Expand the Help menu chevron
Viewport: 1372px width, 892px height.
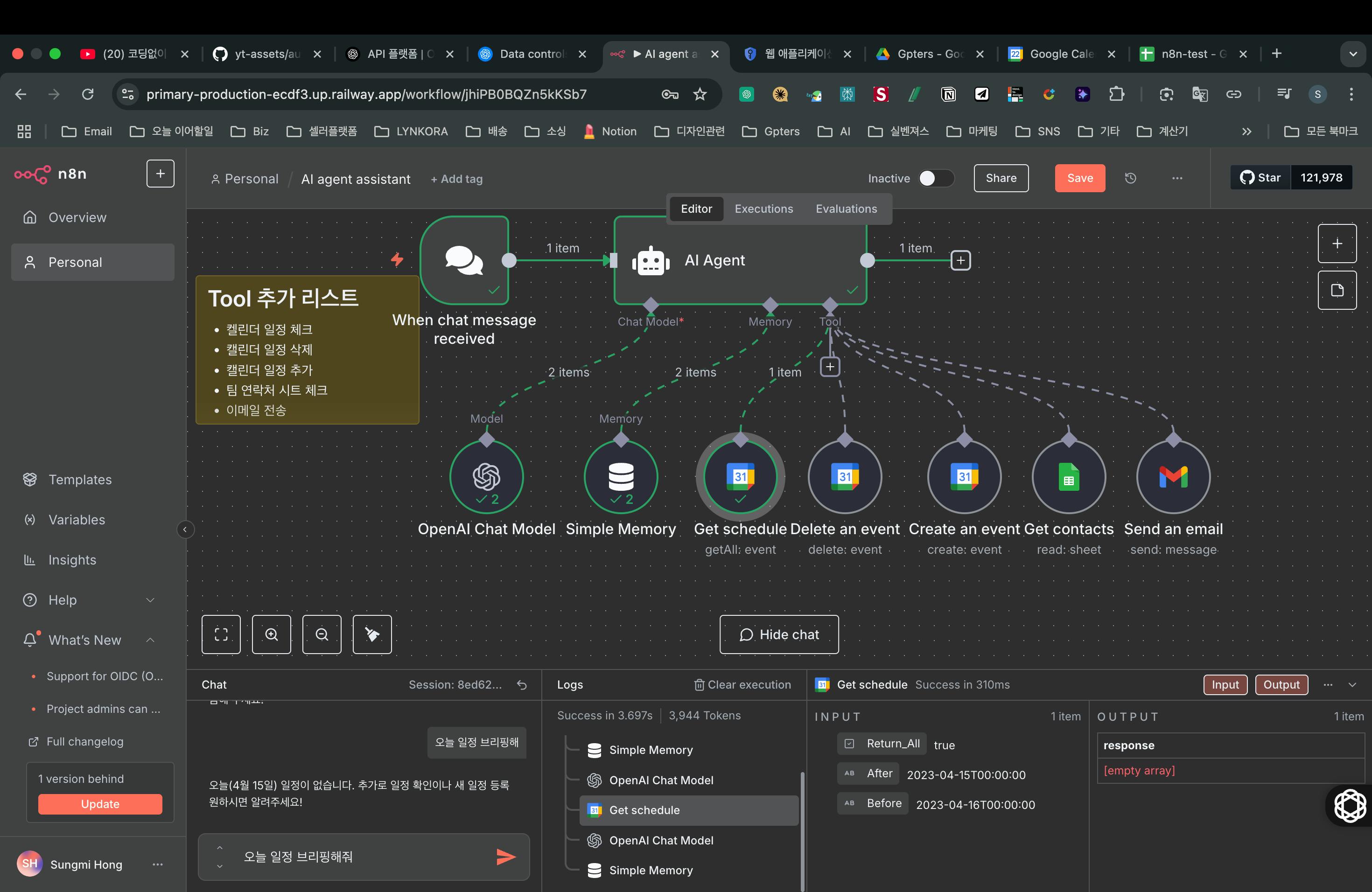tap(150, 600)
